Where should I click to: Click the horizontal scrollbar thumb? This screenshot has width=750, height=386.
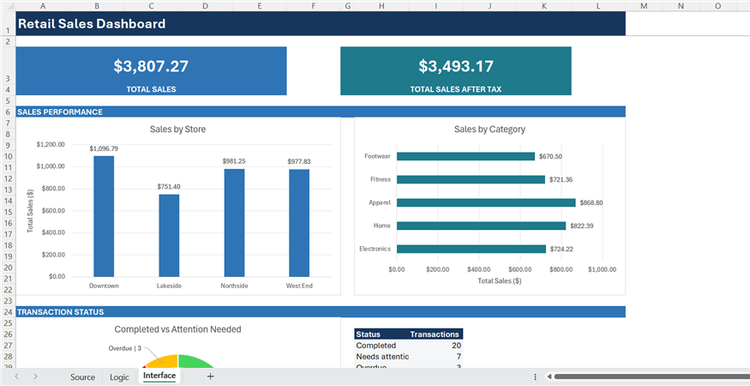point(651,377)
